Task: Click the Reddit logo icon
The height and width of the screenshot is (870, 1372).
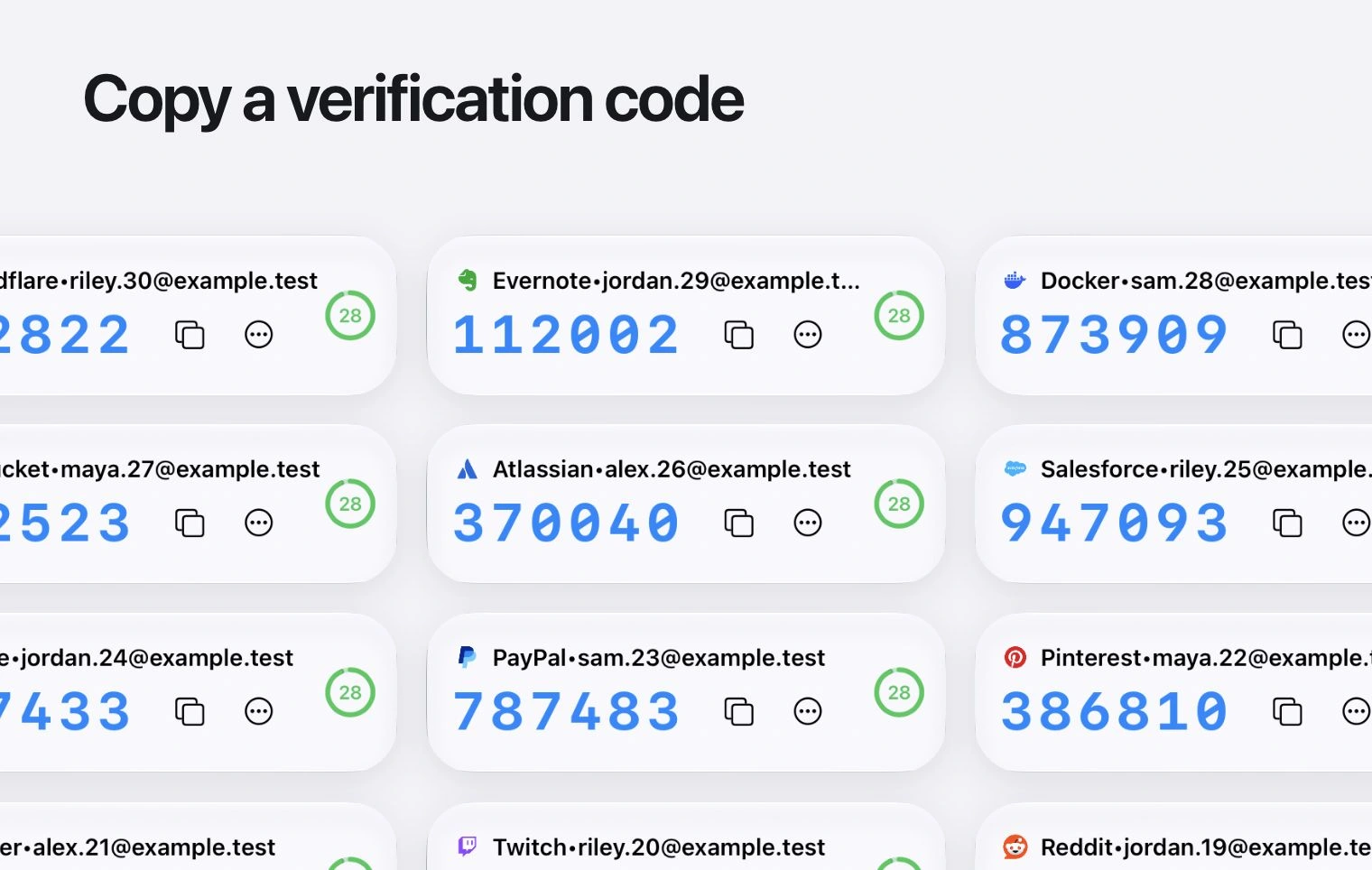Action: tap(1015, 847)
